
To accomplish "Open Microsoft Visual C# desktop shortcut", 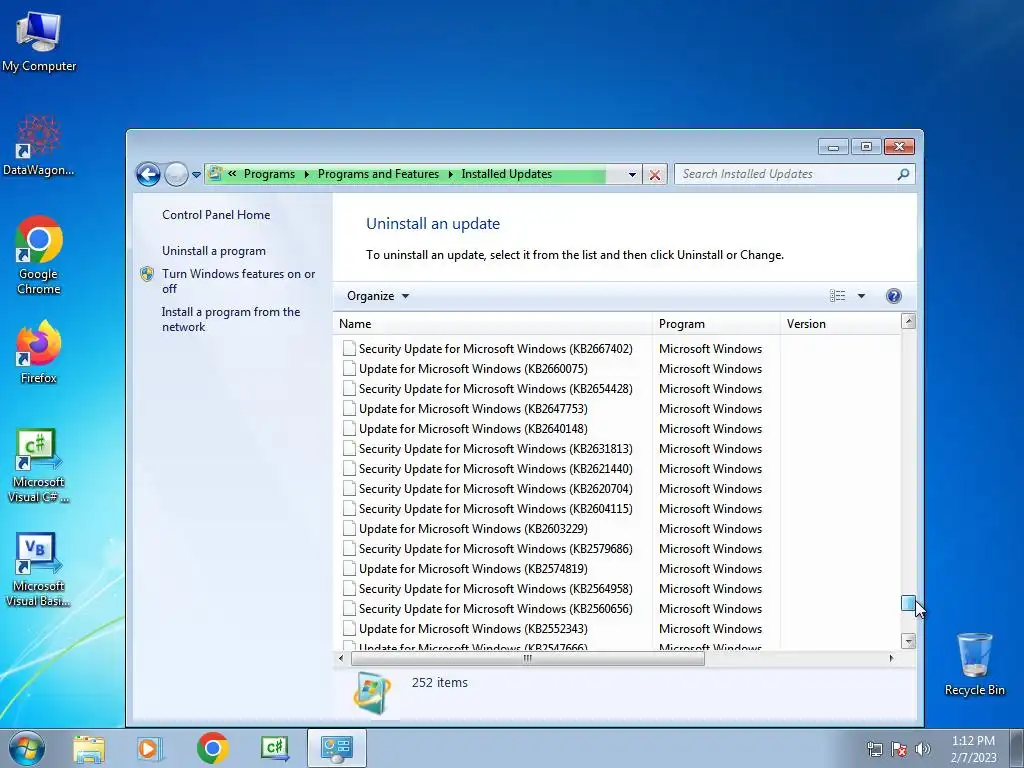I will coord(39,465).
